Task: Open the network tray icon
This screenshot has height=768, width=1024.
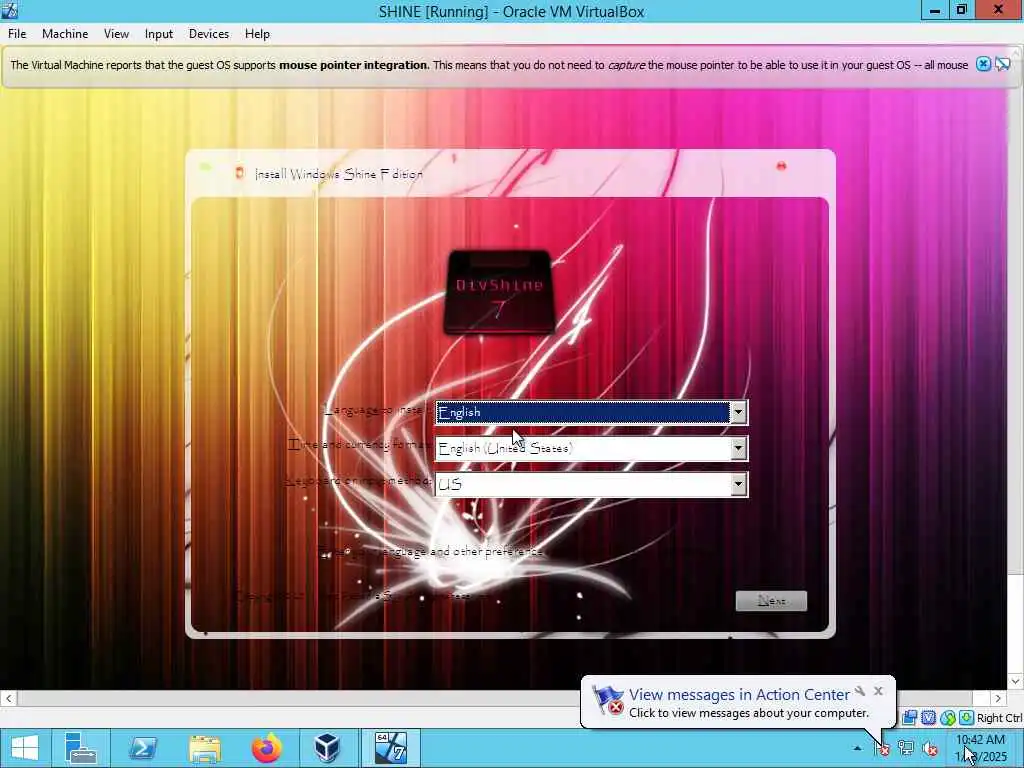Action: 906,748
